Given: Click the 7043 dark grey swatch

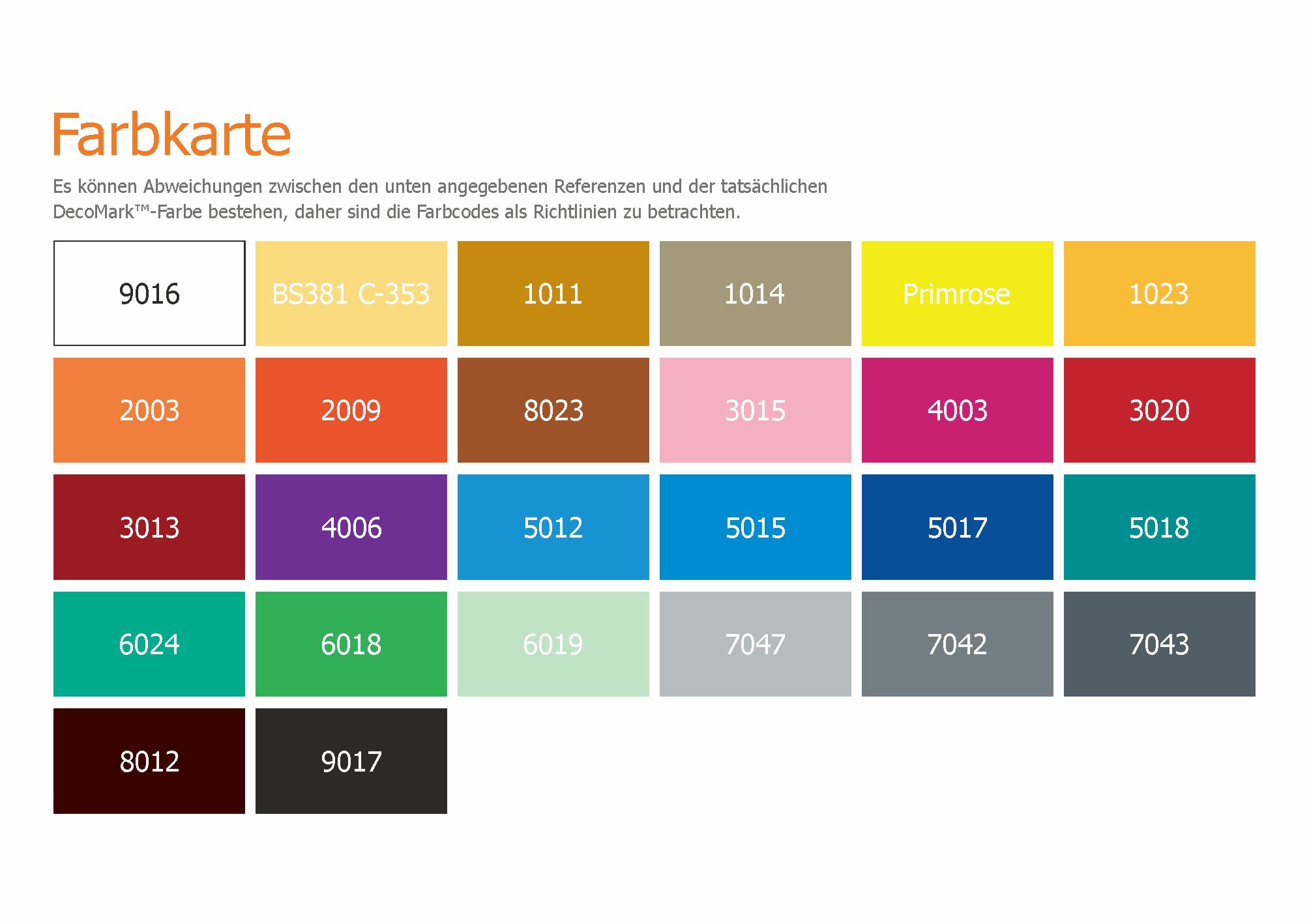Looking at the screenshot, I should coord(1159,644).
